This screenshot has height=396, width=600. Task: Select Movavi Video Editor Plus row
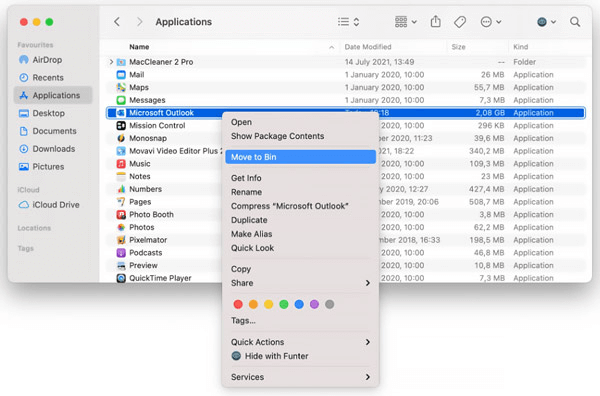pyautogui.click(x=346, y=151)
